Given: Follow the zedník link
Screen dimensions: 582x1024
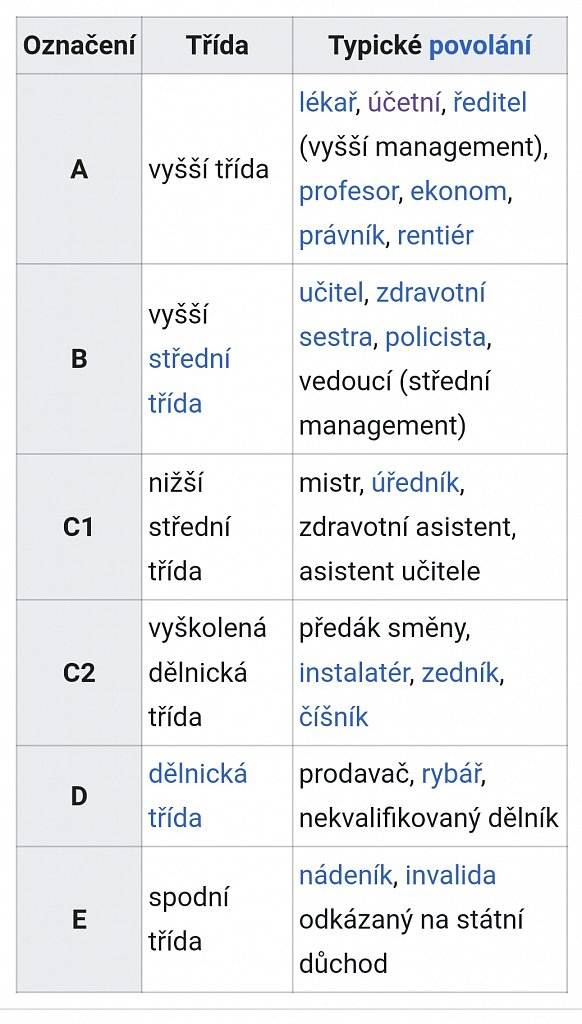Looking at the screenshot, I should 461,673.
